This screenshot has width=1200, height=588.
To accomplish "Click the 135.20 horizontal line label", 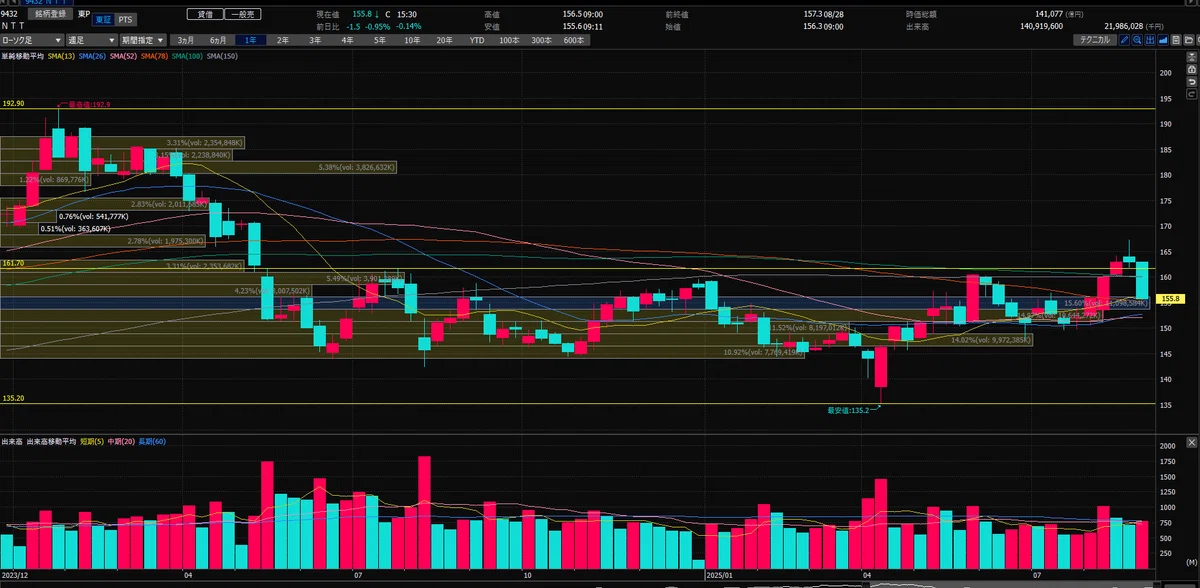I will [13, 397].
